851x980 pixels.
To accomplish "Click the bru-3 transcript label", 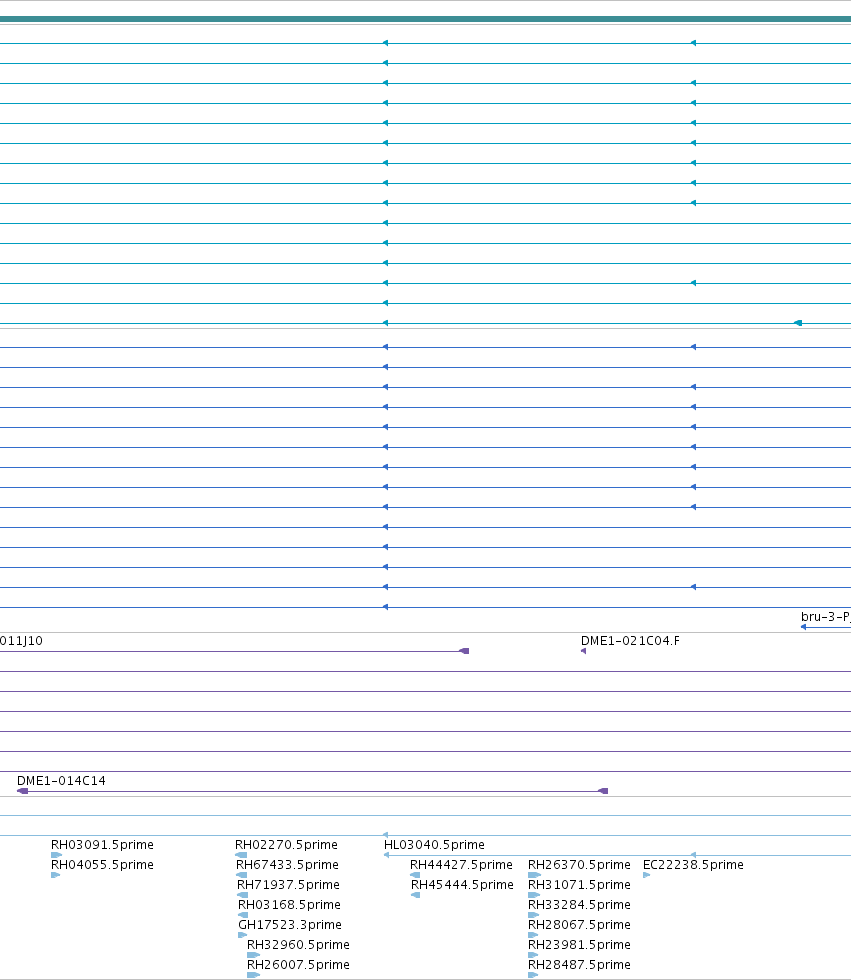I will (825, 616).
